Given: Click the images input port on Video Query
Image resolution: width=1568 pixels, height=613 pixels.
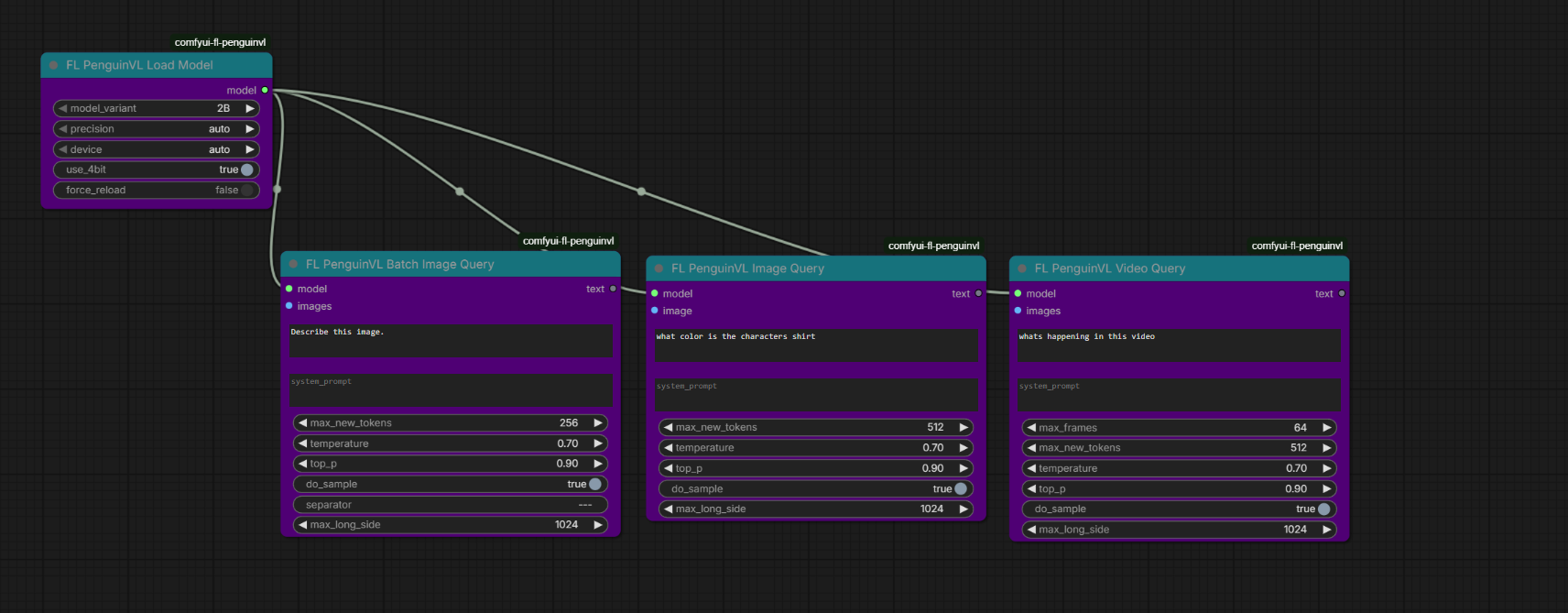Looking at the screenshot, I should (1018, 311).
